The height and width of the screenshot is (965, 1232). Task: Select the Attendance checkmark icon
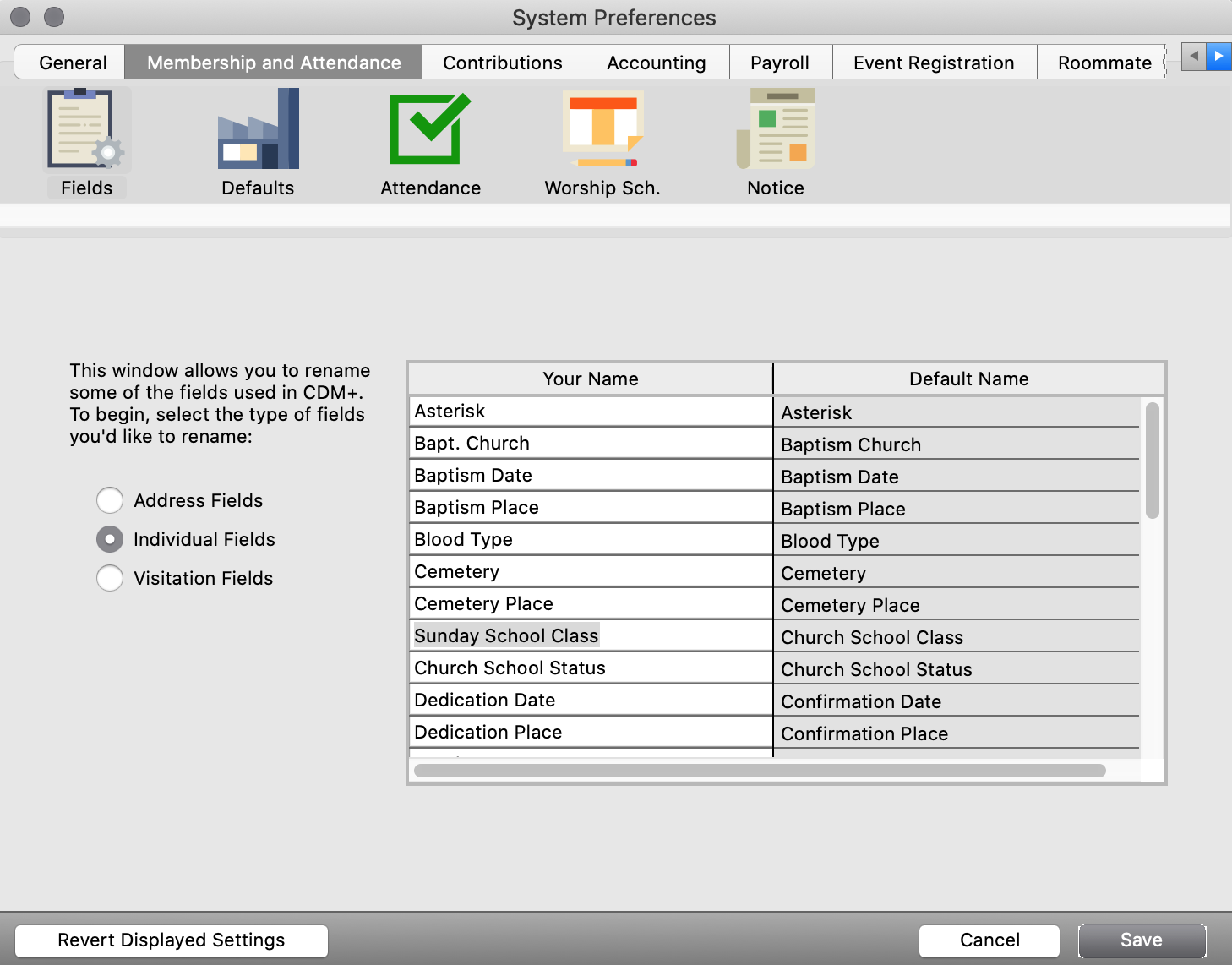pyautogui.click(x=430, y=130)
